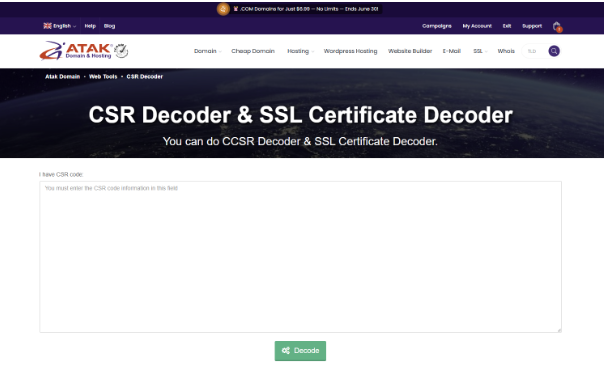The image size is (604, 368).
Task: Expand the Domain menu
Action: coord(207,51)
